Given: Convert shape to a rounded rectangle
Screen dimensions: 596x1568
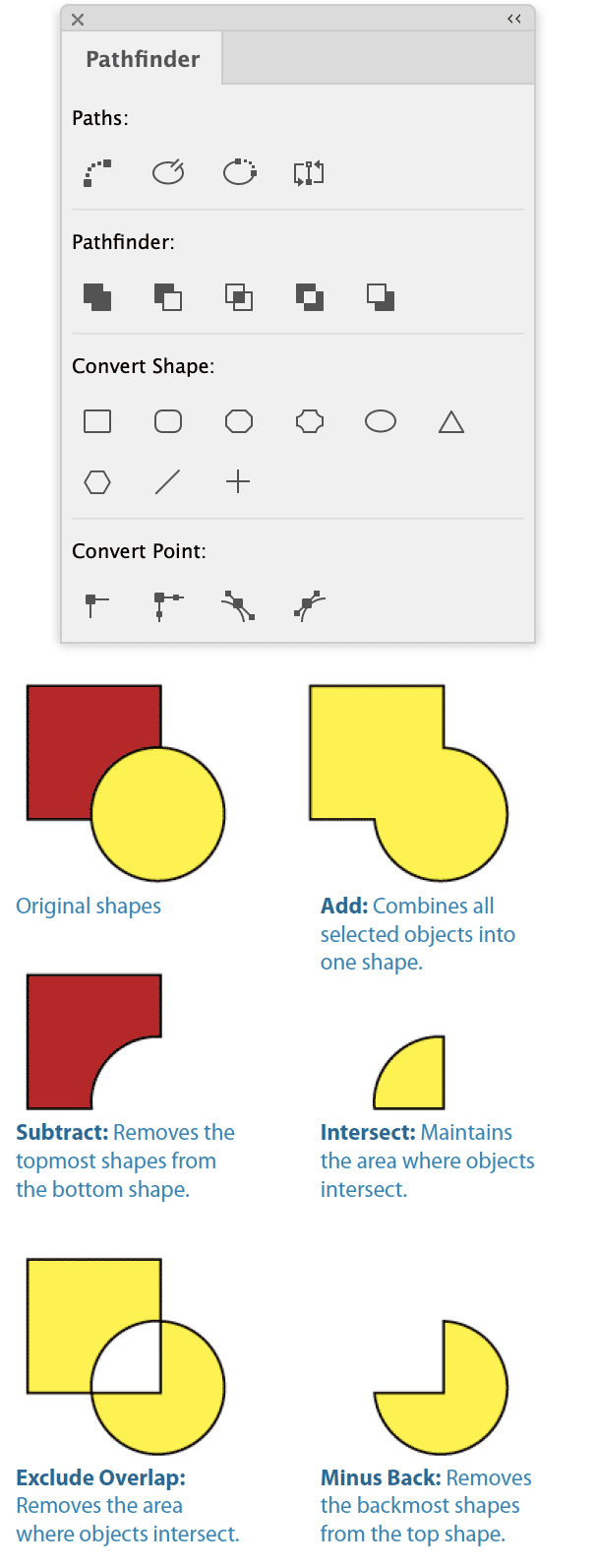Looking at the screenshot, I should click(x=168, y=421).
